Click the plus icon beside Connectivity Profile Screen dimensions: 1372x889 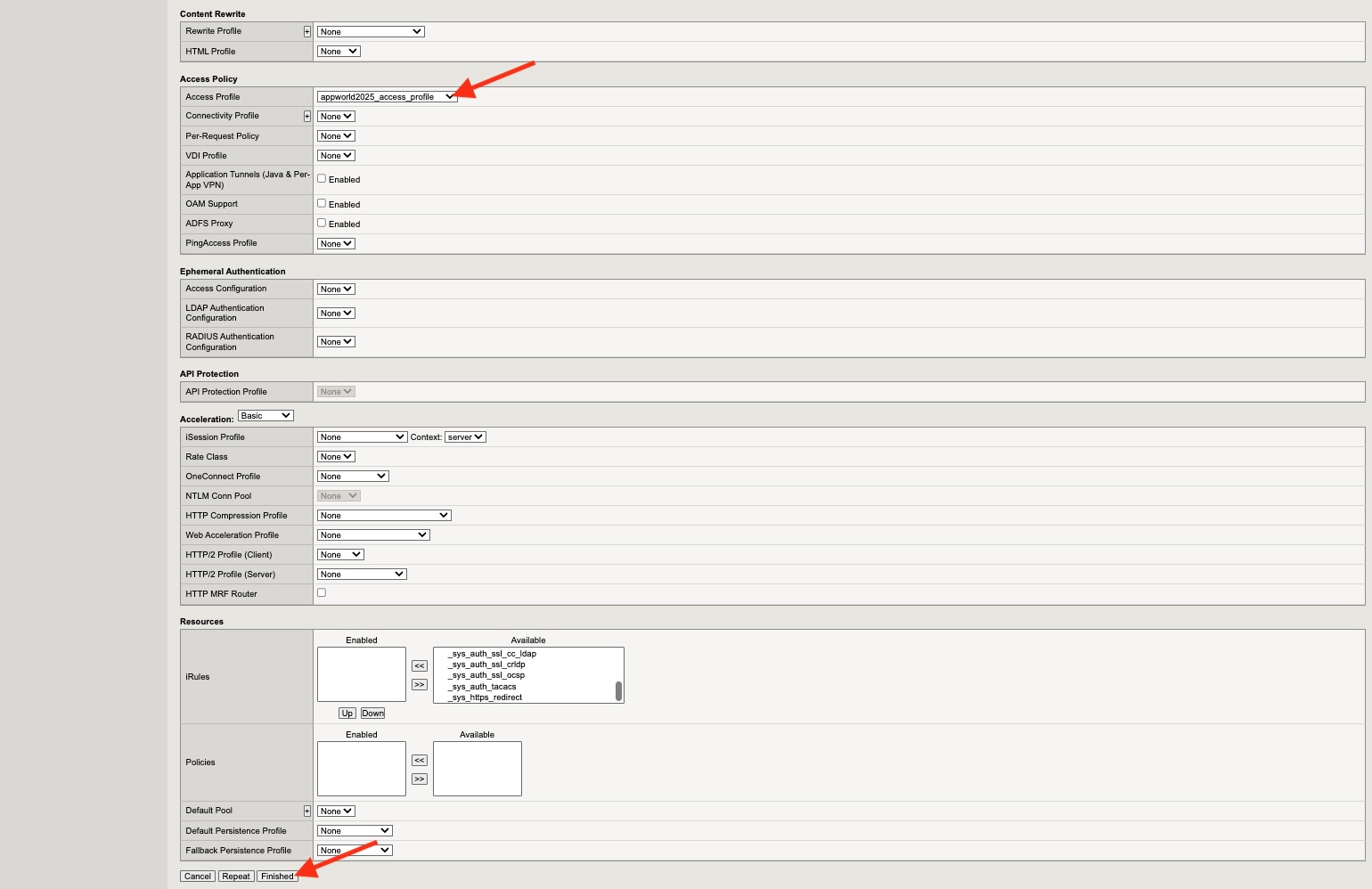point(307,117)
